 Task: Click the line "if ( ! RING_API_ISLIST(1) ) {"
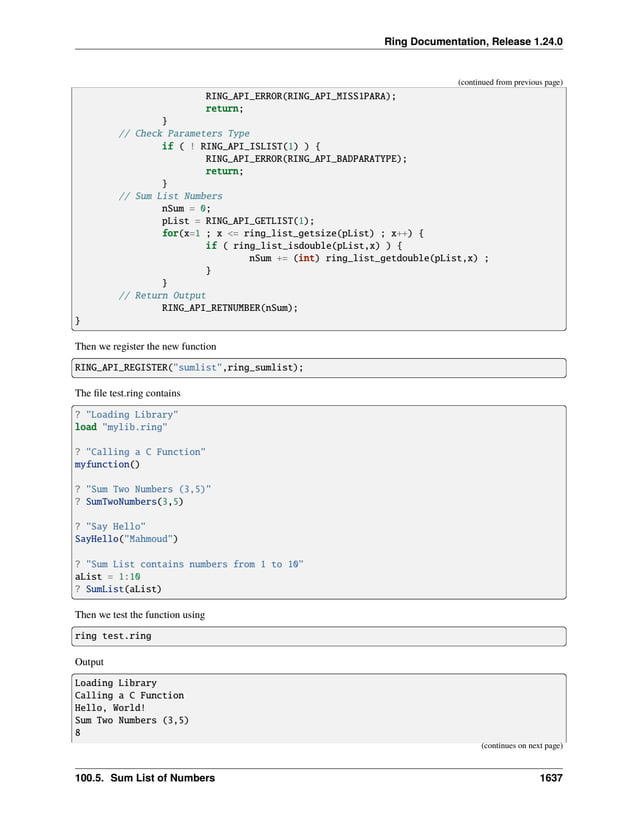point(241,146)
